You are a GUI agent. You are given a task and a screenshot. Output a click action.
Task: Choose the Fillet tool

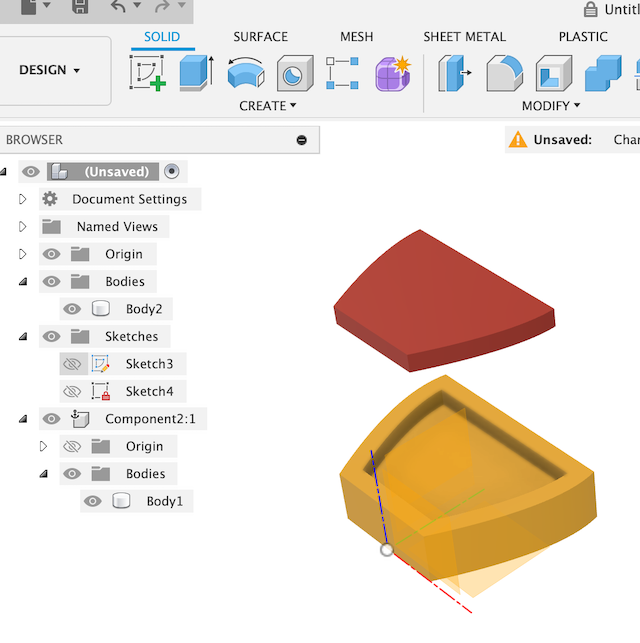(x=504, y=73)
